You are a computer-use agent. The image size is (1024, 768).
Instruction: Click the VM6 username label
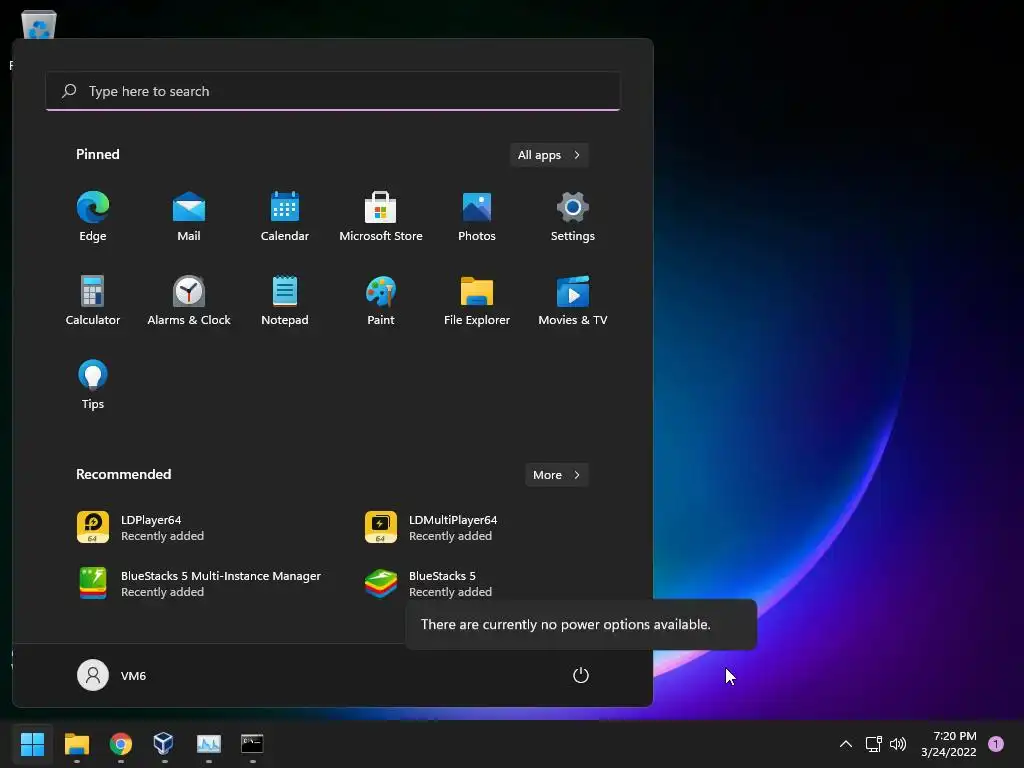pos(133,676)
